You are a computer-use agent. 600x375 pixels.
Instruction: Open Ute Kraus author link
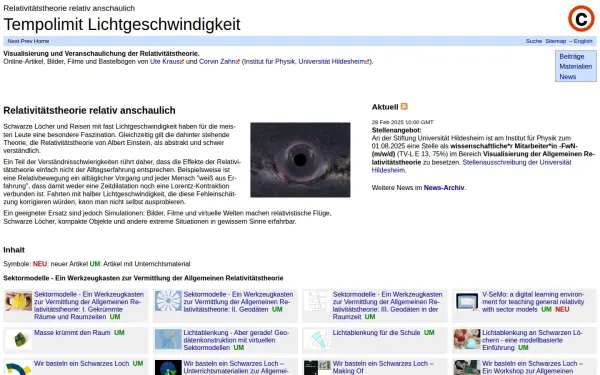pyautogui.click(x=165, y=61)
